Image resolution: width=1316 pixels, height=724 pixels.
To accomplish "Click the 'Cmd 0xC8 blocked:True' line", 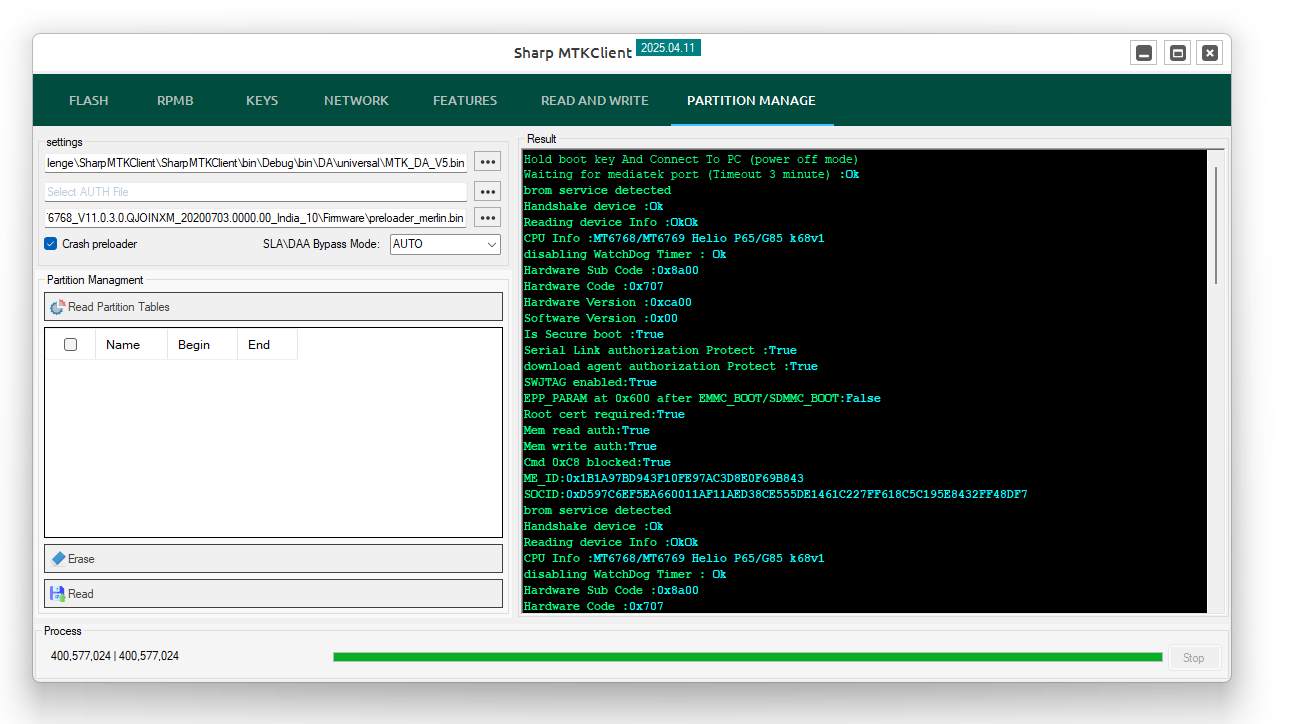I will coord(598,462).
